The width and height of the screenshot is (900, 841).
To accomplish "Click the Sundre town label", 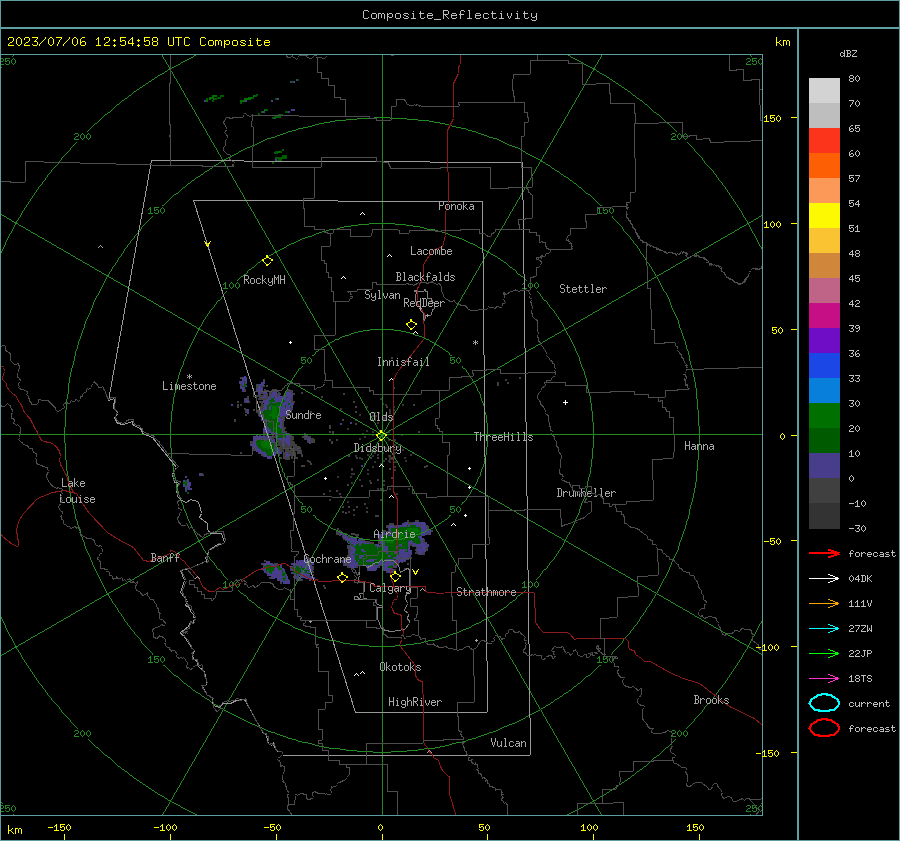I will click(x=303, y=415).
